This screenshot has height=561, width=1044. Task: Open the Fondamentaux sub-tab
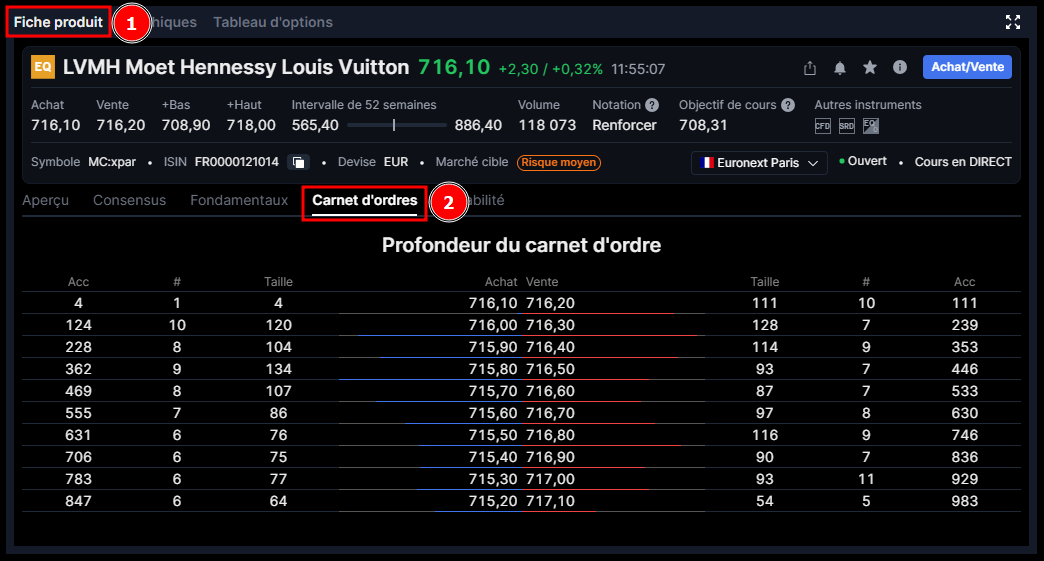pyautogui.click(x=239, y=200)
